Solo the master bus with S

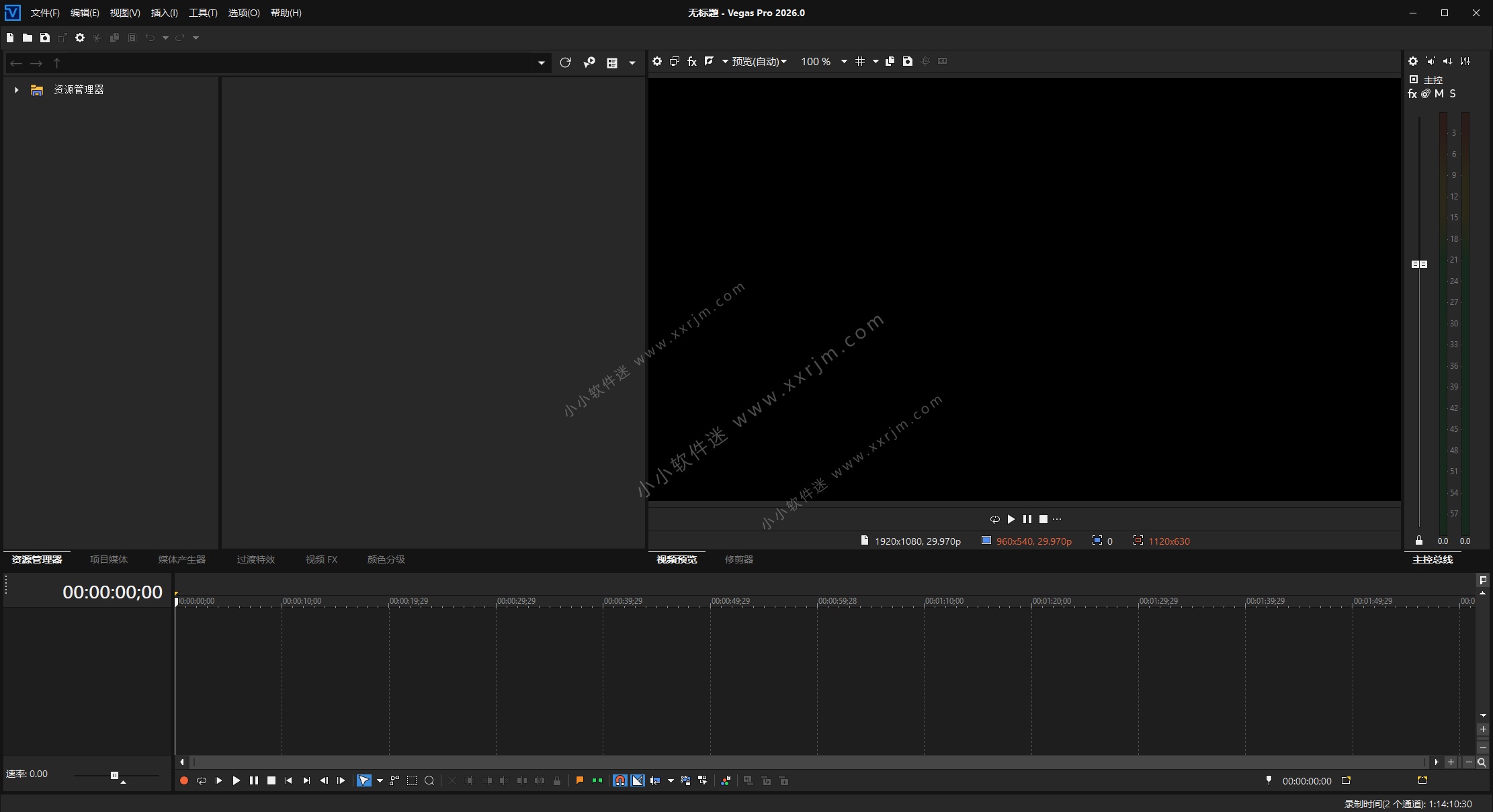pos(1453,94)
